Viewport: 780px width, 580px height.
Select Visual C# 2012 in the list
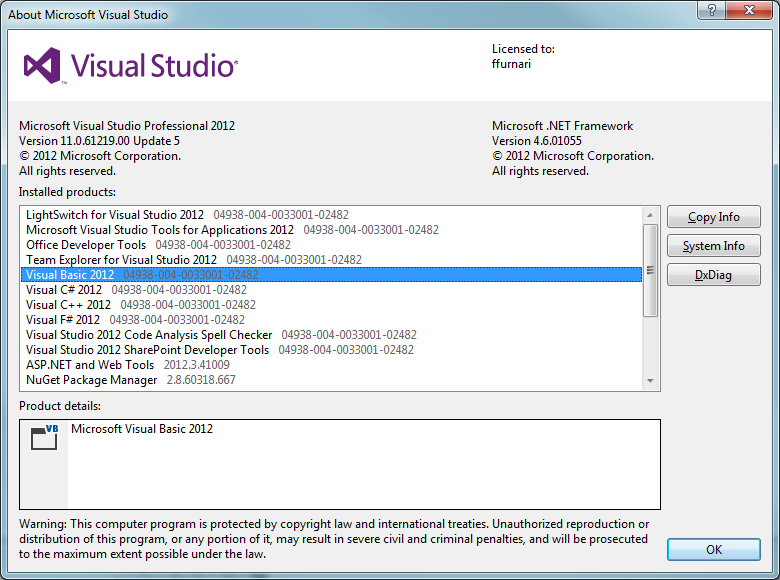point(331,290)
